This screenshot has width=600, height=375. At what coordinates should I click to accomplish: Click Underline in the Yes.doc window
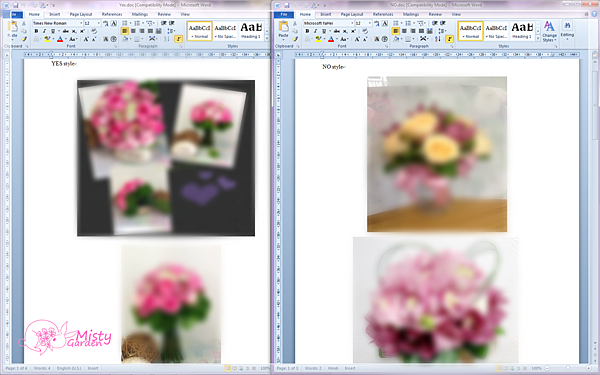[x=53, y=31]
